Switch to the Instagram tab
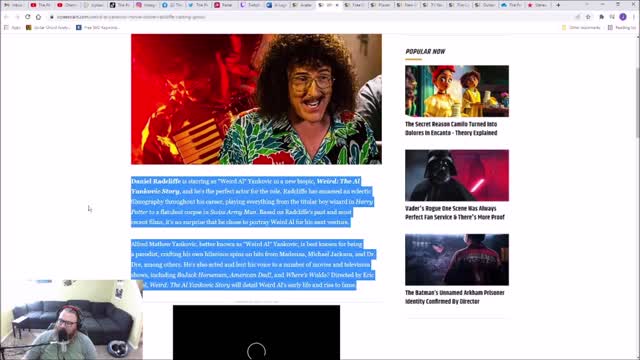This screenshot has width=640, height=360. [x=147, y=5]
